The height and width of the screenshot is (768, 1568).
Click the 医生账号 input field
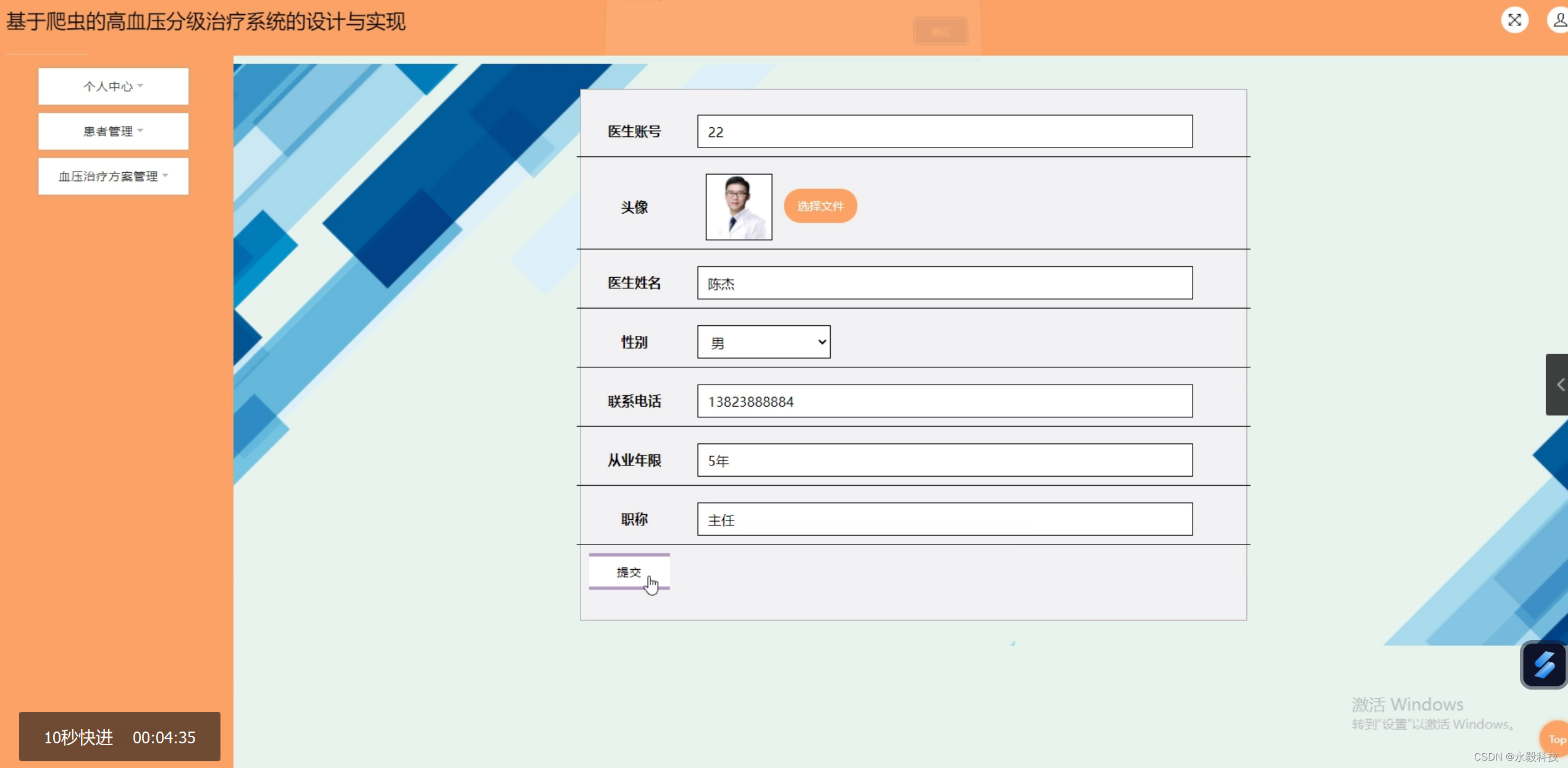944,131
